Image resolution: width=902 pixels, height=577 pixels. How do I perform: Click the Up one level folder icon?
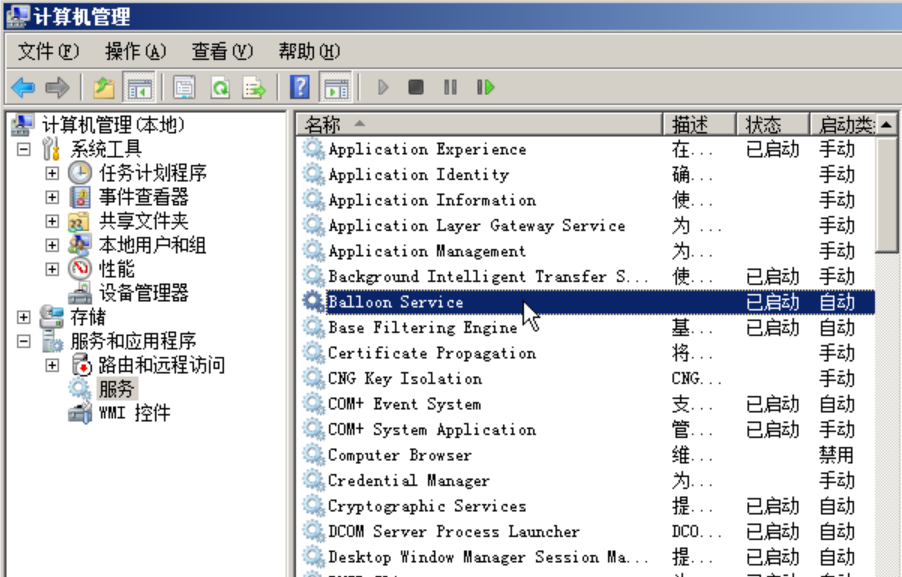(x=104, y=87)
